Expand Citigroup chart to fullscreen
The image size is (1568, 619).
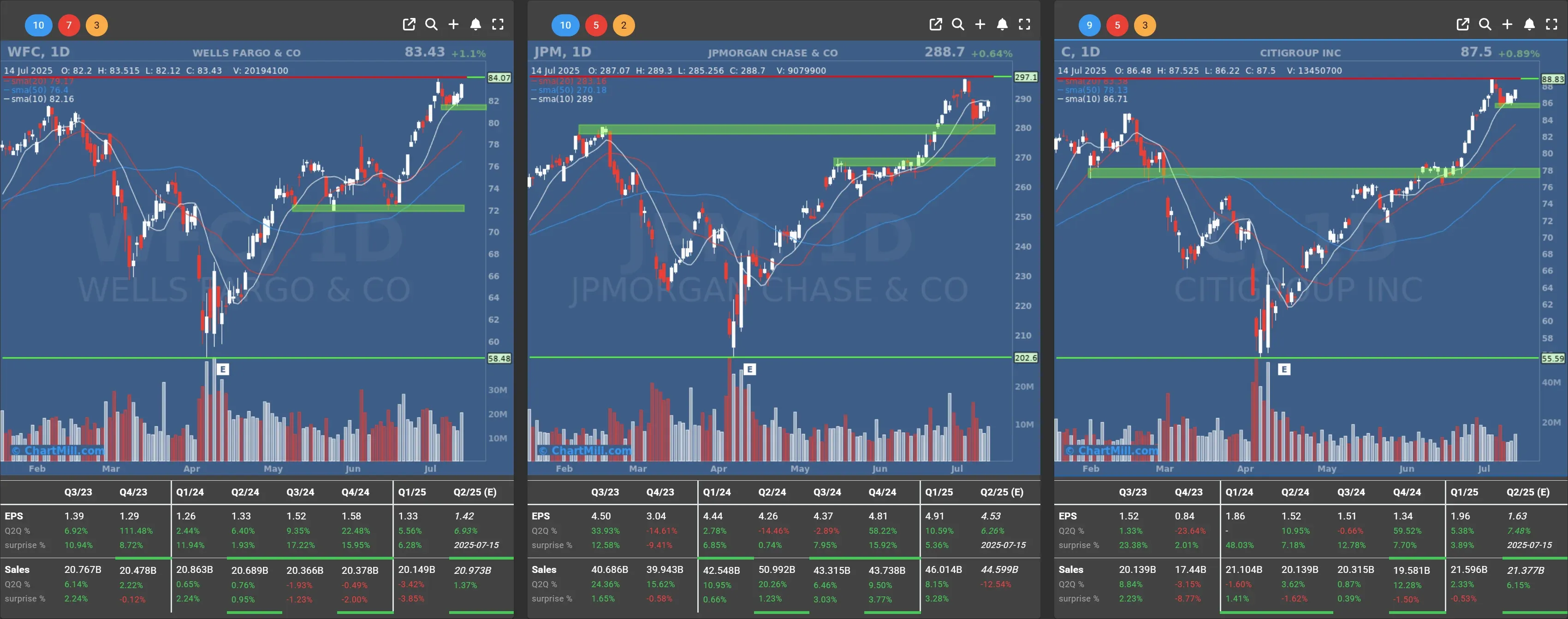point(1551,24)
